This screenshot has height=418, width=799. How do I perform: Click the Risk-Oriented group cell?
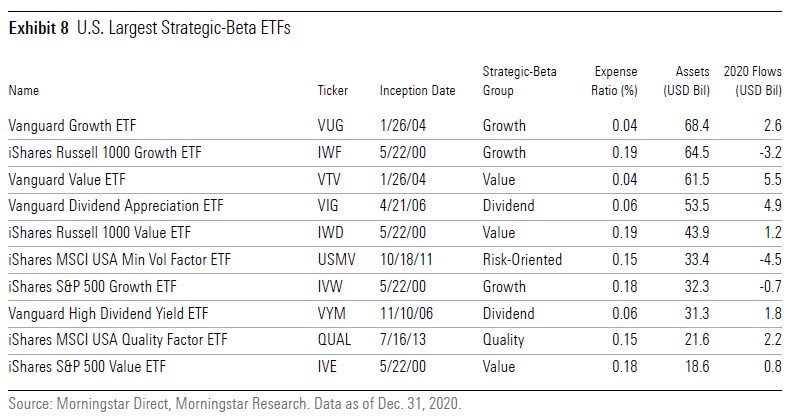520,257
